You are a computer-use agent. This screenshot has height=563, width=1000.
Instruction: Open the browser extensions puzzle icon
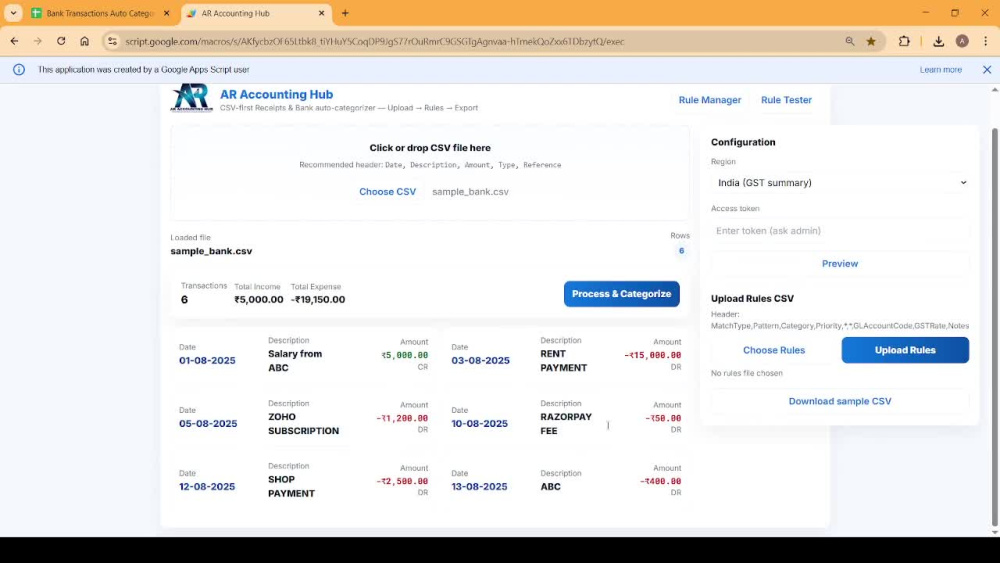904,41
